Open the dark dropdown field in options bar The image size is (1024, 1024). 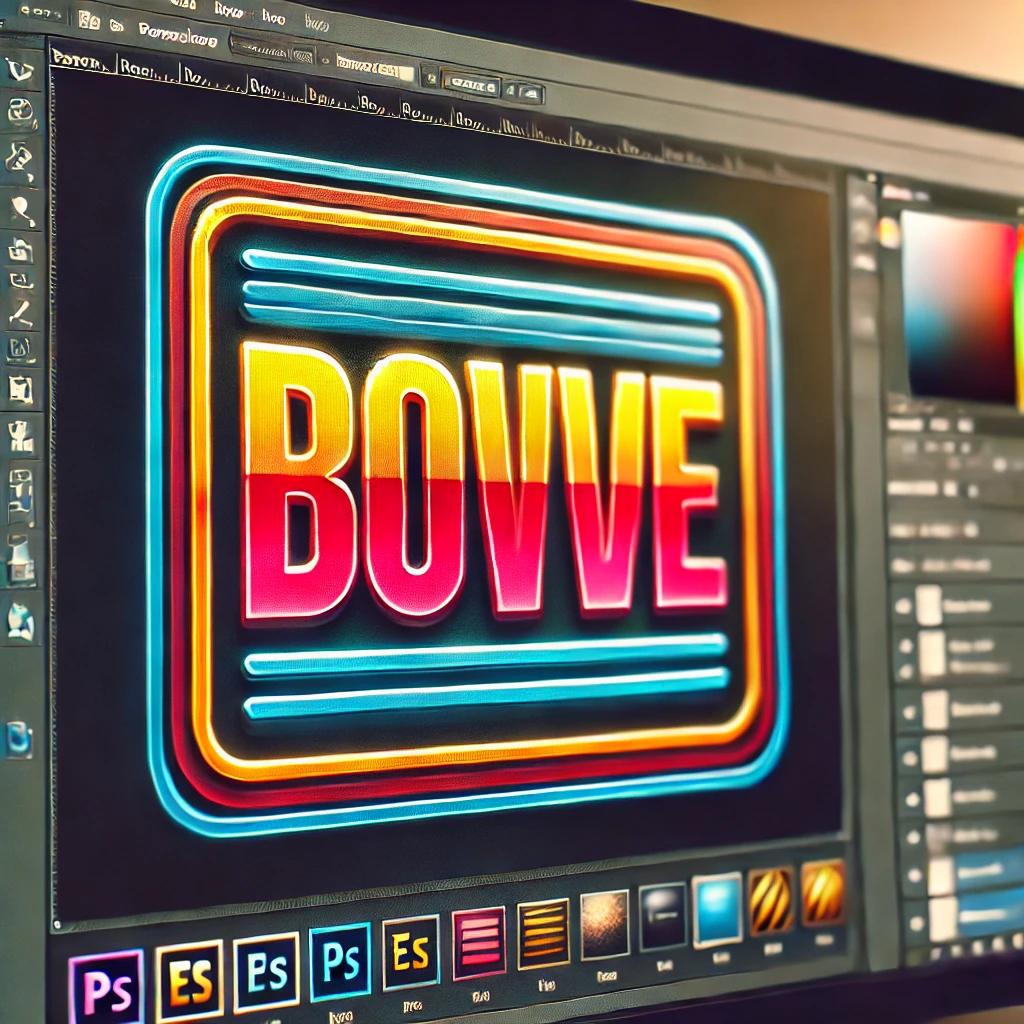273,51
